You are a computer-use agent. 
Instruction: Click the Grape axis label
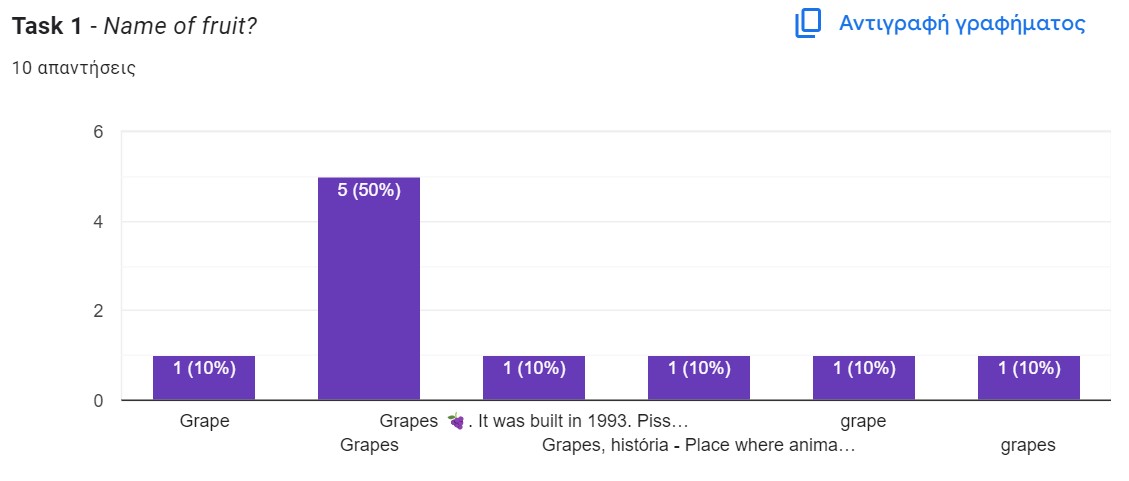coord(205,421)
